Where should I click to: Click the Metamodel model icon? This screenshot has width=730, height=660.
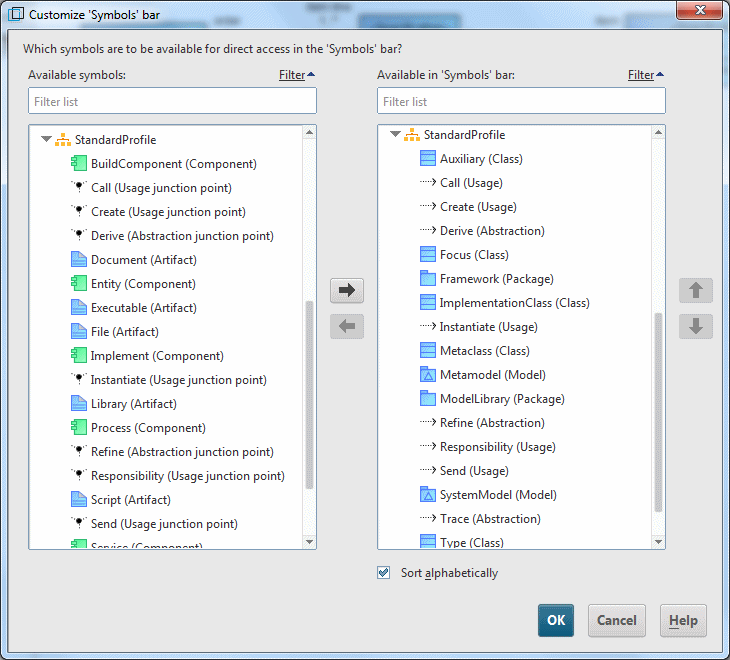[427, 375]
